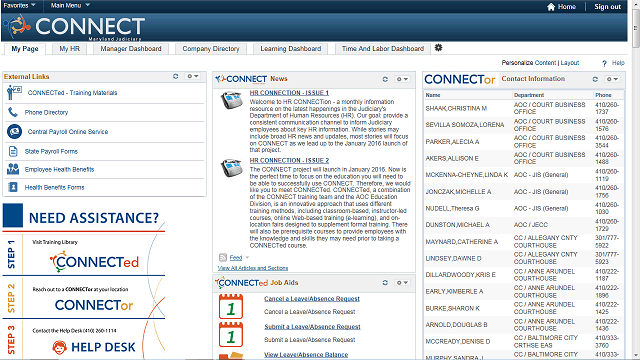Open CONNECT News settings dropdown

402,79
